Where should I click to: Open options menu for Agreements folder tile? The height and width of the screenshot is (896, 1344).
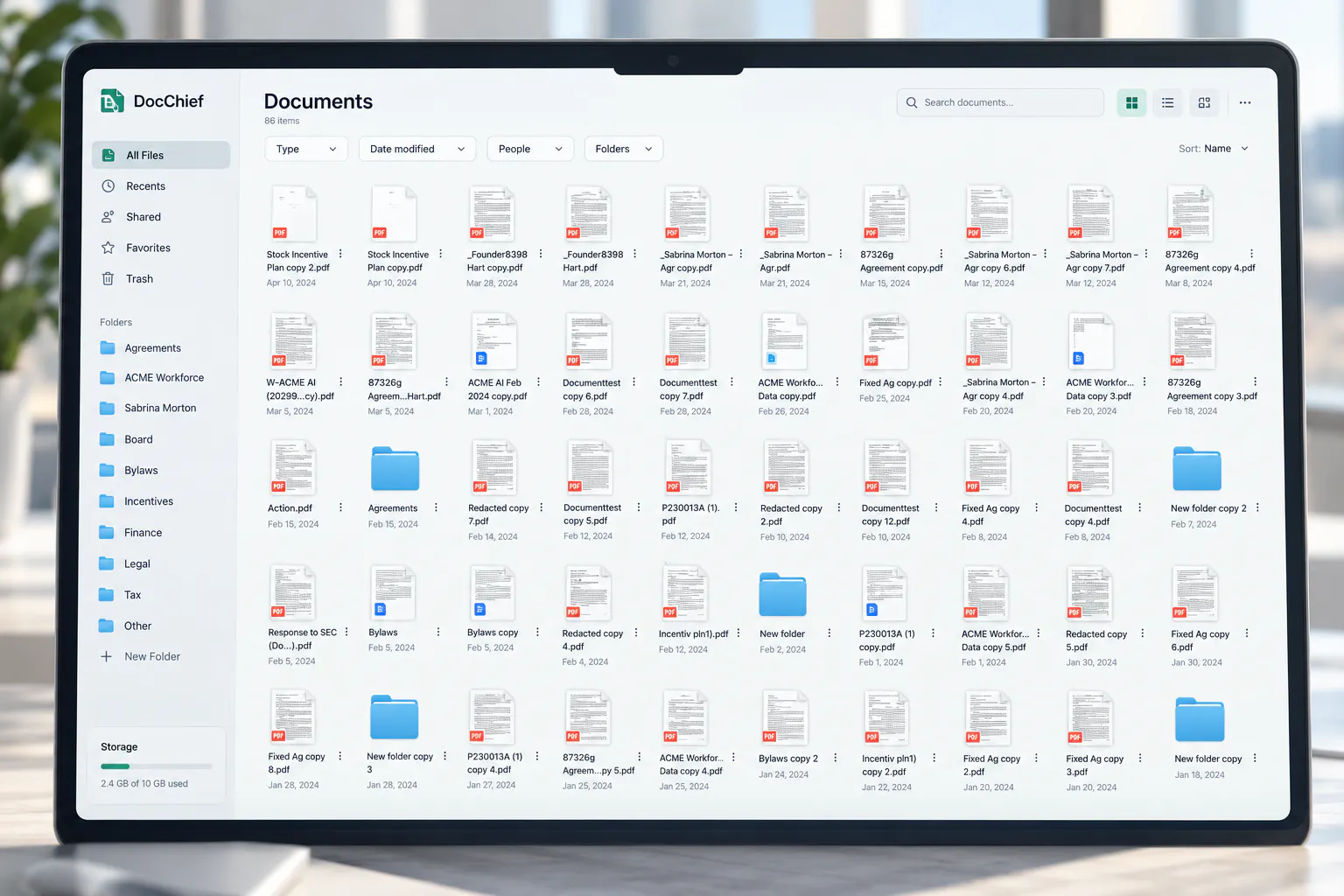point(436,507)
